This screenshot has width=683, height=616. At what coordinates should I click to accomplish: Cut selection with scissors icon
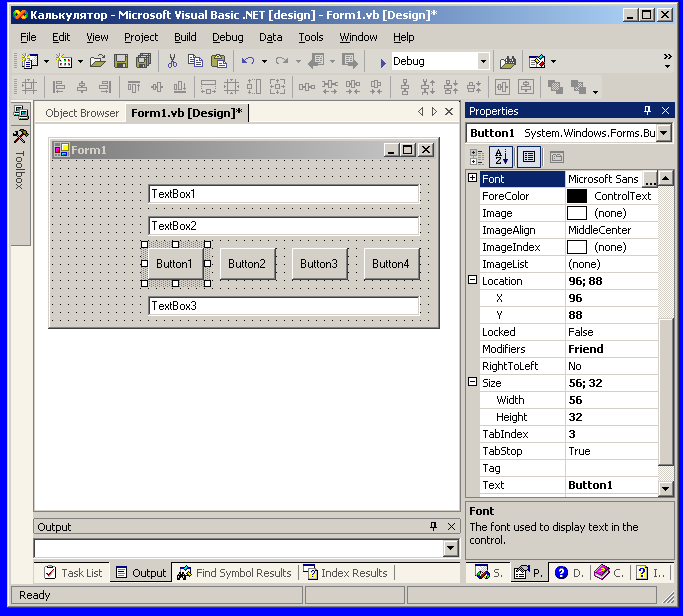172,61
